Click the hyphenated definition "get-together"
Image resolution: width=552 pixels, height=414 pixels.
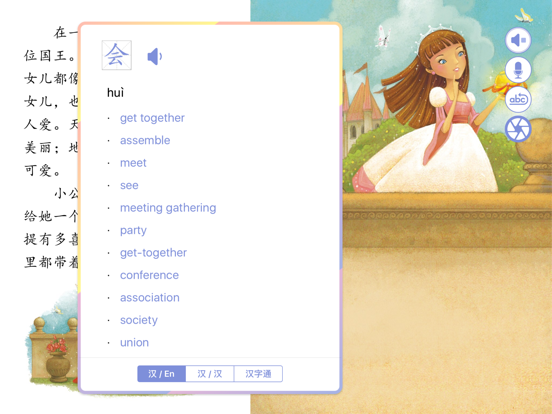(153, 253)
